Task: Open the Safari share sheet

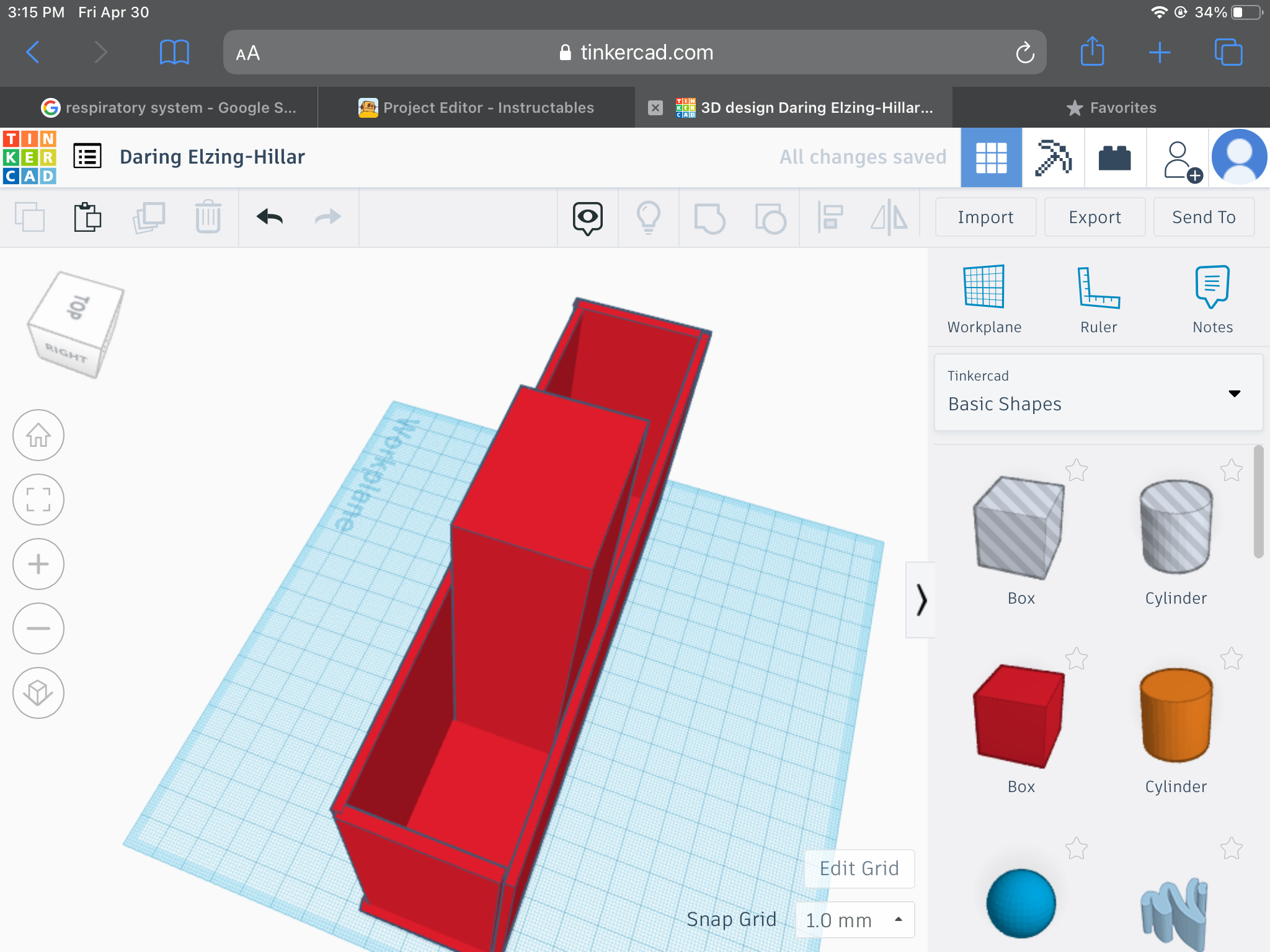Action: pyautogui.click(x=1093, y=51)
